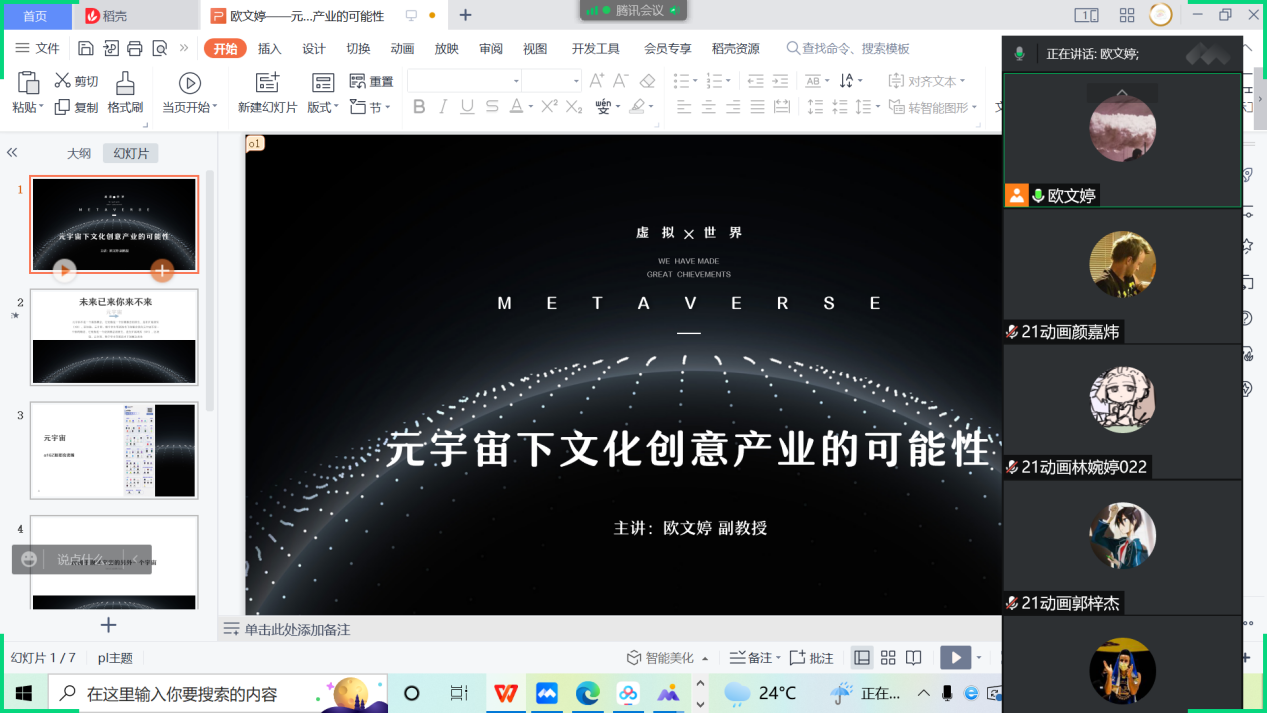Toggle italic formatting
This screenshot has width=1267, height=713.
pos(443,107)
